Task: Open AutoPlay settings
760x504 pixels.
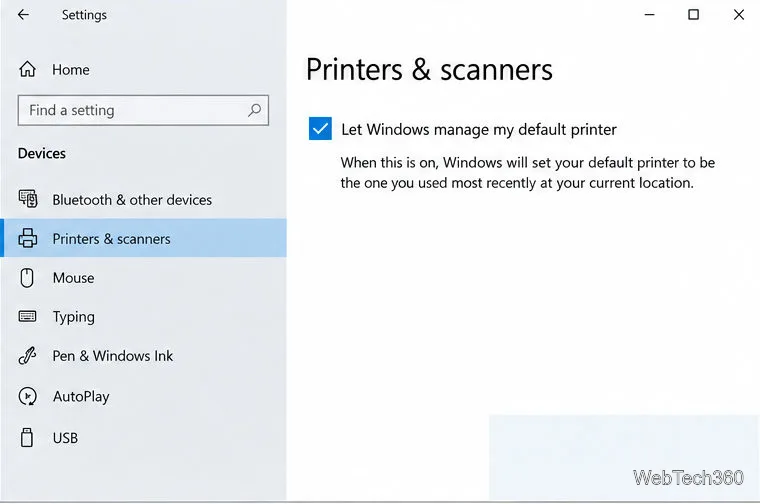Action: tap(145, 396)
